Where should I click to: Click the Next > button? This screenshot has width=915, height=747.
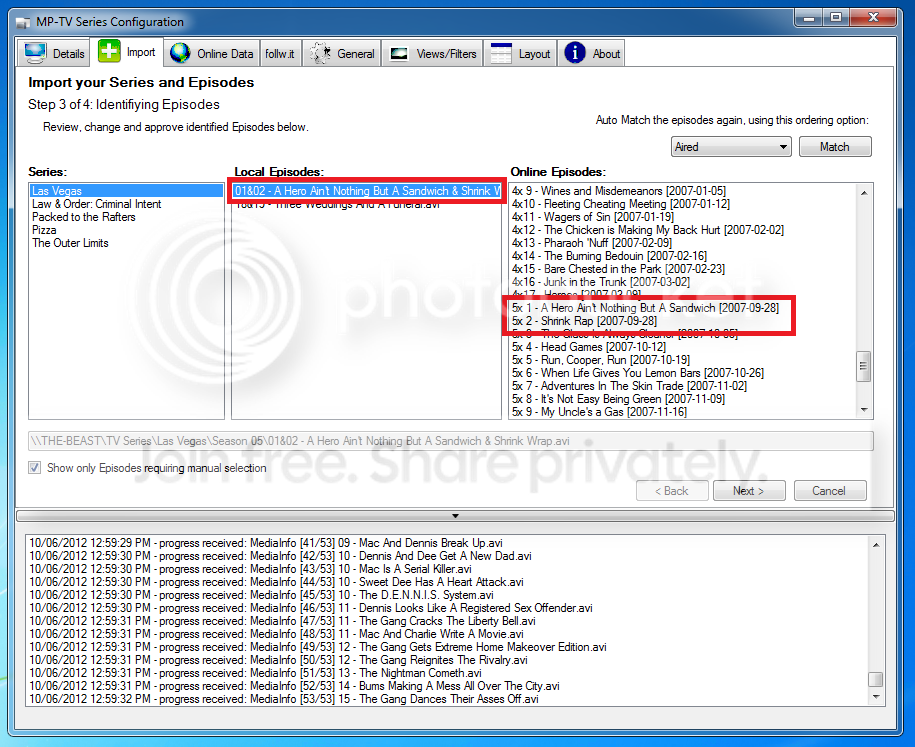coord(749,491)
